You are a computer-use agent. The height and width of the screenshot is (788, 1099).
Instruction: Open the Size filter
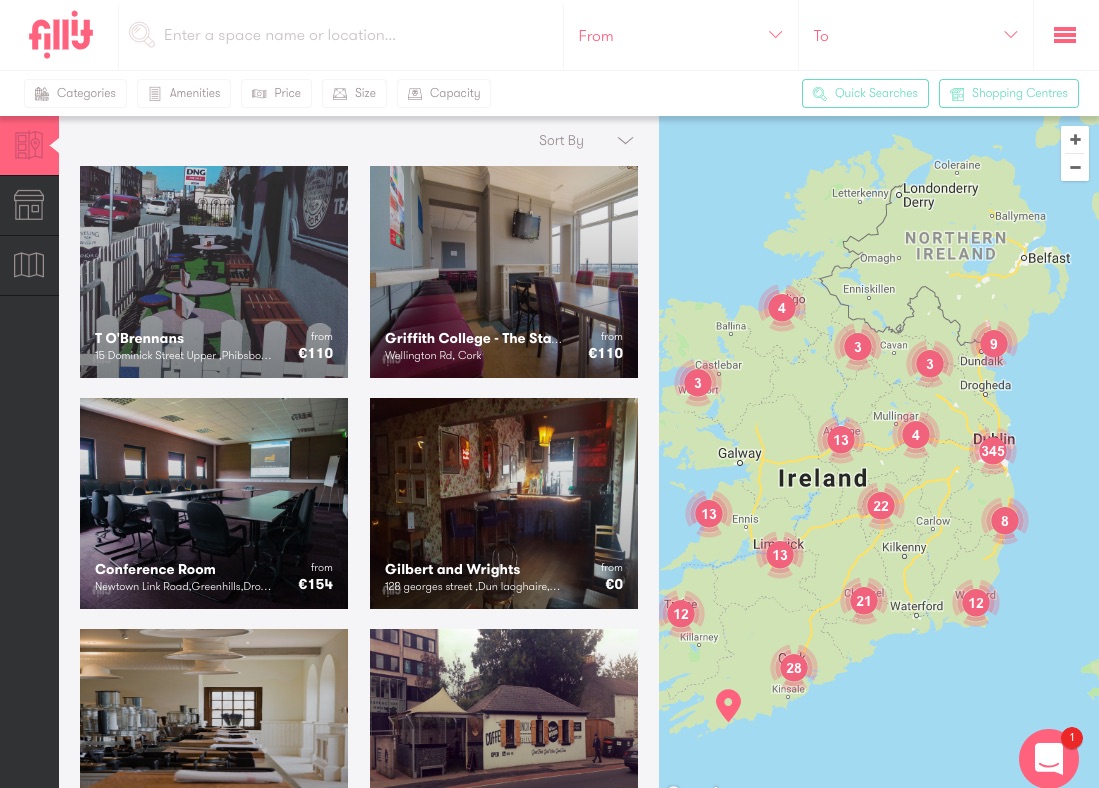tap(354, 93)
